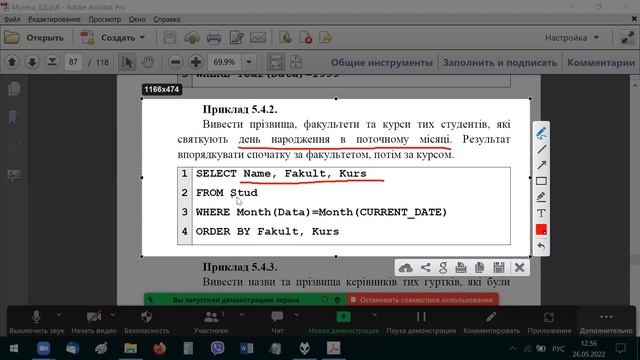
Task: Start Новая демонстрация in Zoom
Action: click(344, 322)
